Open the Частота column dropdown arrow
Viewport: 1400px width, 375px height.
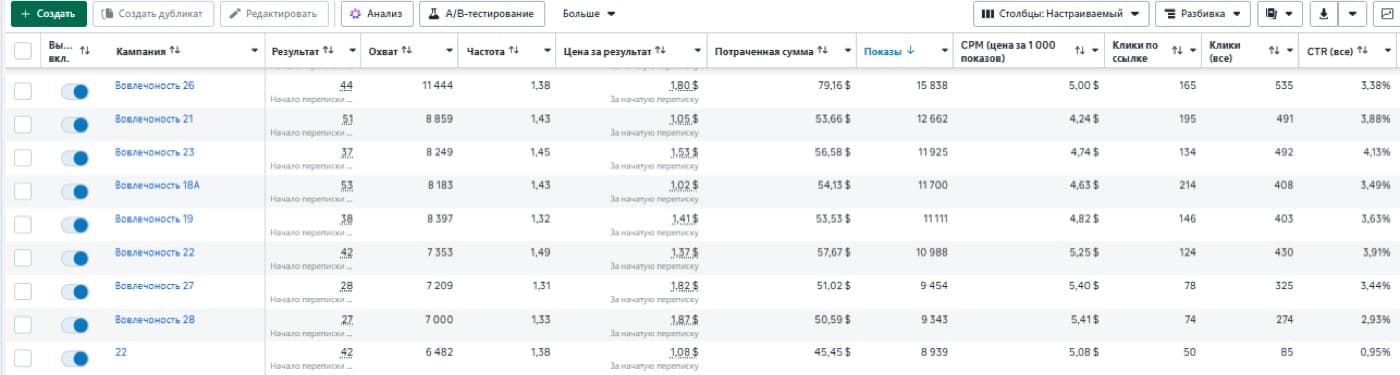tap(547, 50)
